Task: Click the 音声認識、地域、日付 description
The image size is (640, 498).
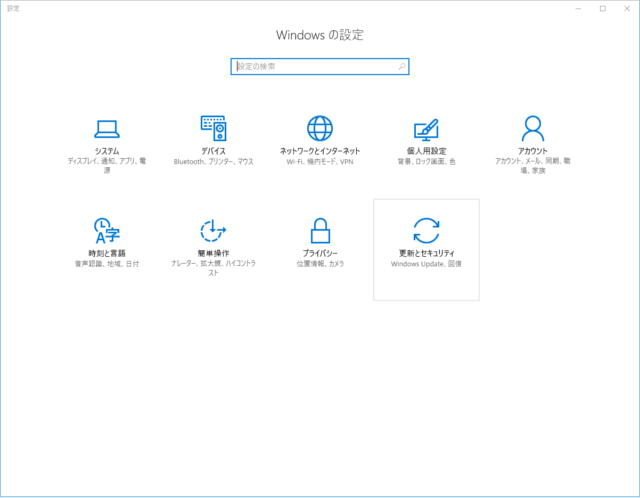Action: 107,264
